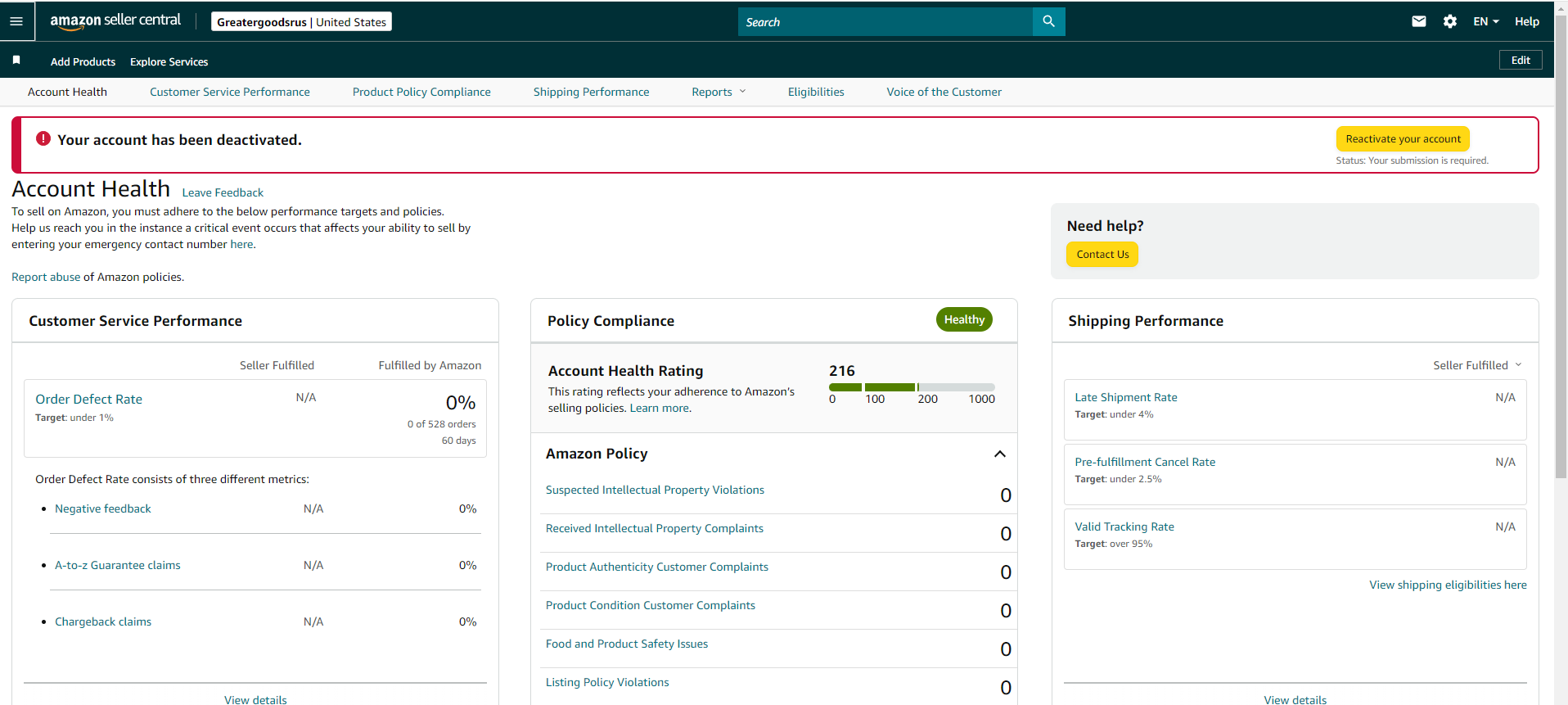Click the Reactivate your account button
This screenshot has width=1568, height=705.
click(x=1403, y=139)
